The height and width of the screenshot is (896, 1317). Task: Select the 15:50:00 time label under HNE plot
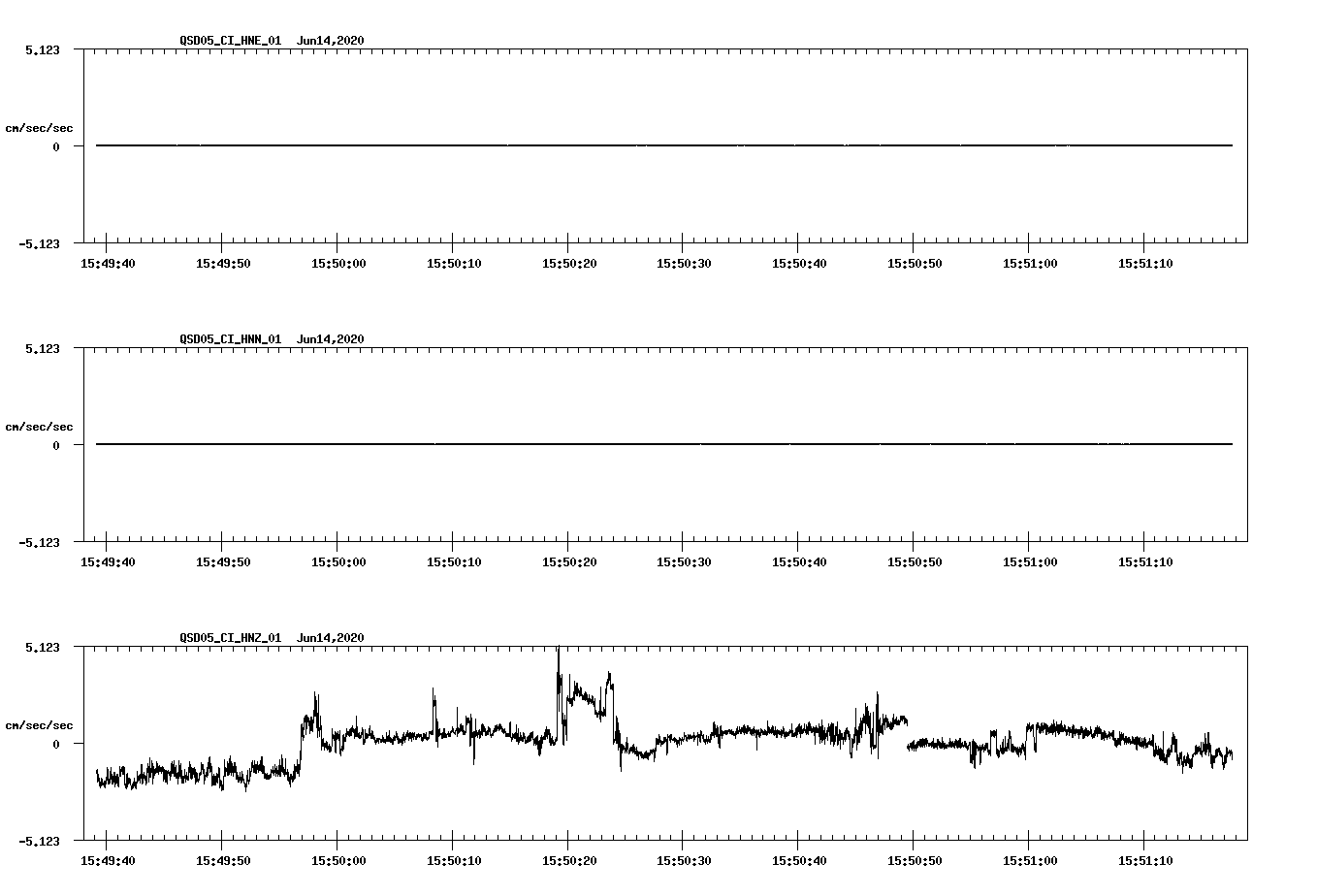[x=338, y=263]
